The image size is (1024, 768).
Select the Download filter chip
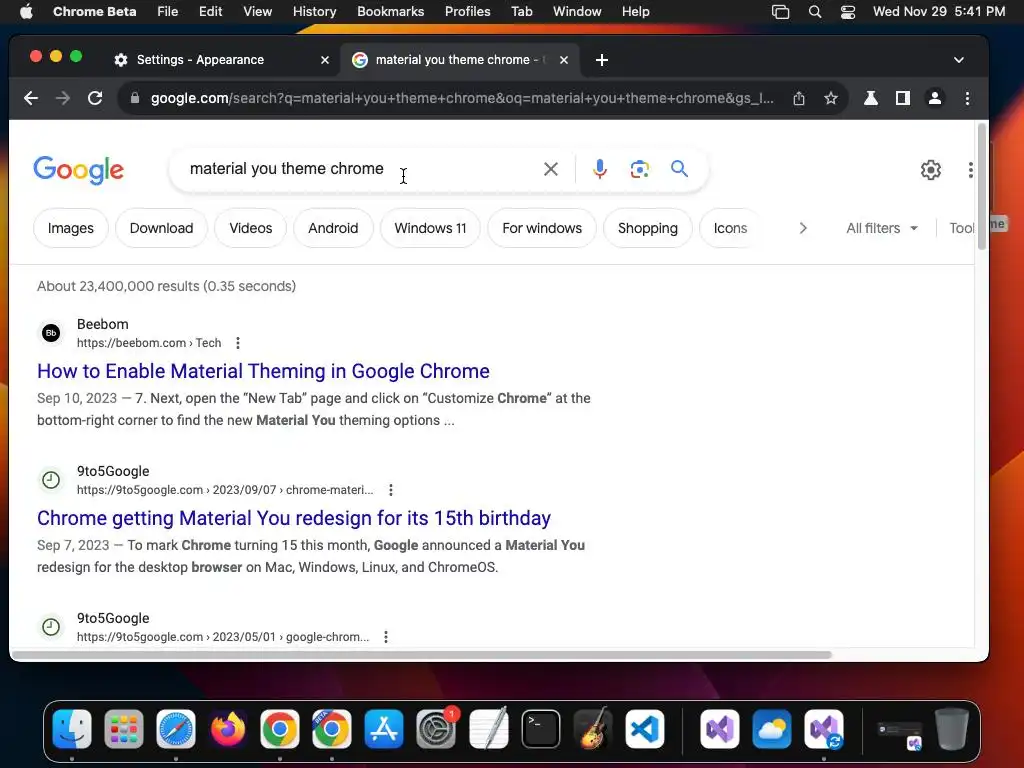click(x=161, y=228)
